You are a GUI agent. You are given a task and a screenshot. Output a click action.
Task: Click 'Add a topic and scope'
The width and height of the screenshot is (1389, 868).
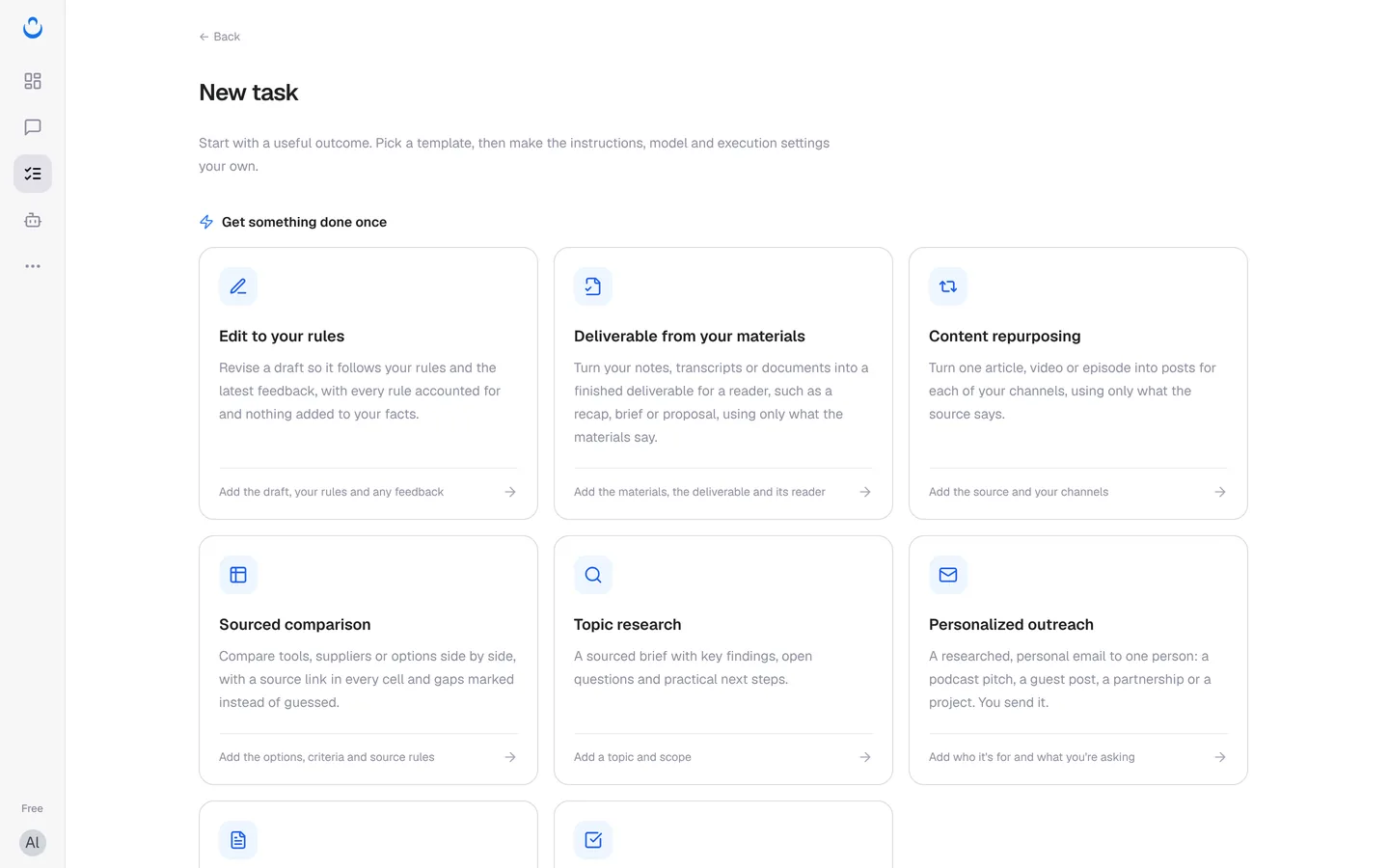(633, 757)
